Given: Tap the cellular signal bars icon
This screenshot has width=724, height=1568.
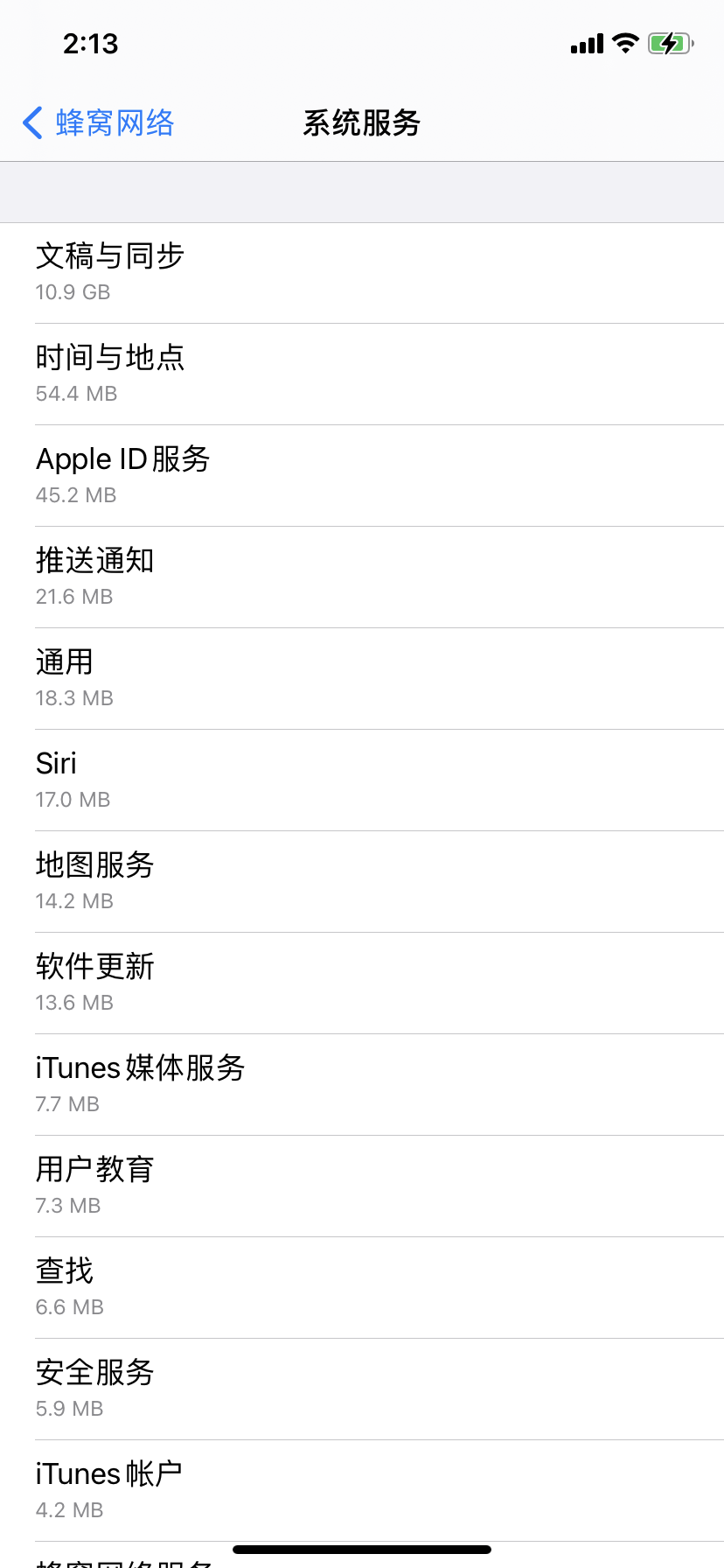Looking at the screenshot, I should coord(587,44).
